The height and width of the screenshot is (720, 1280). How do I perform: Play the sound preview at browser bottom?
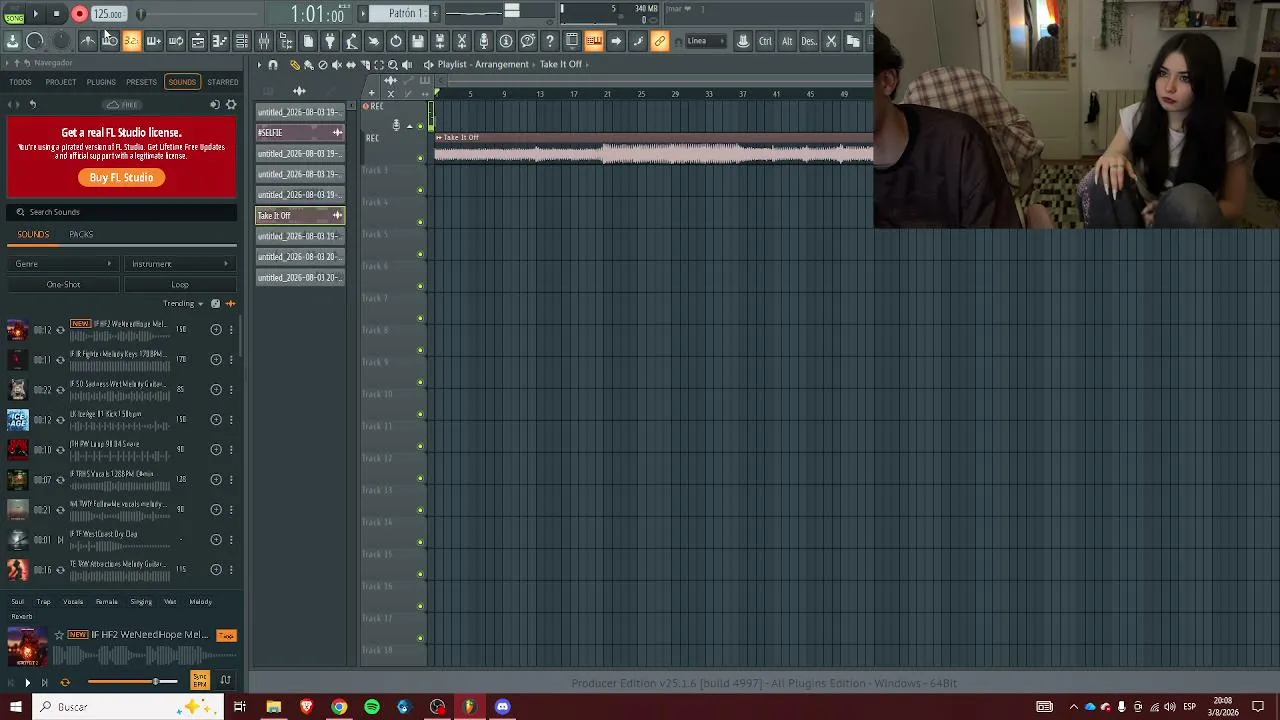pyautogui.click(x=27, y=683)
